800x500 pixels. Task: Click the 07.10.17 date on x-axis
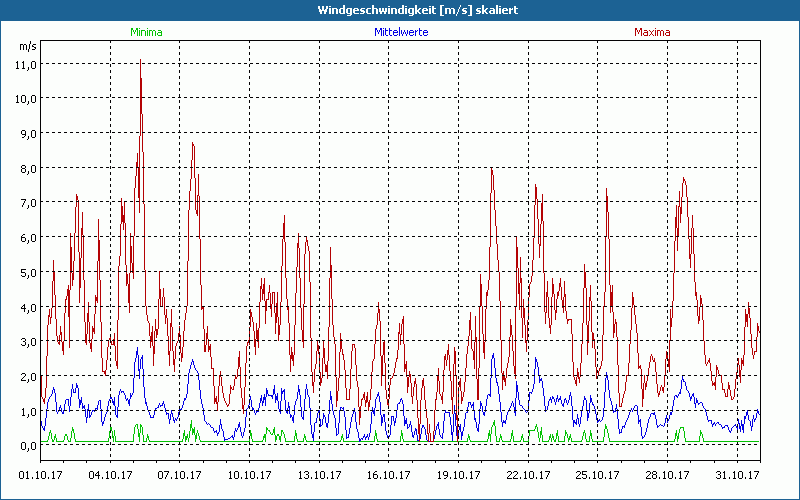click(x=180, y=475)
